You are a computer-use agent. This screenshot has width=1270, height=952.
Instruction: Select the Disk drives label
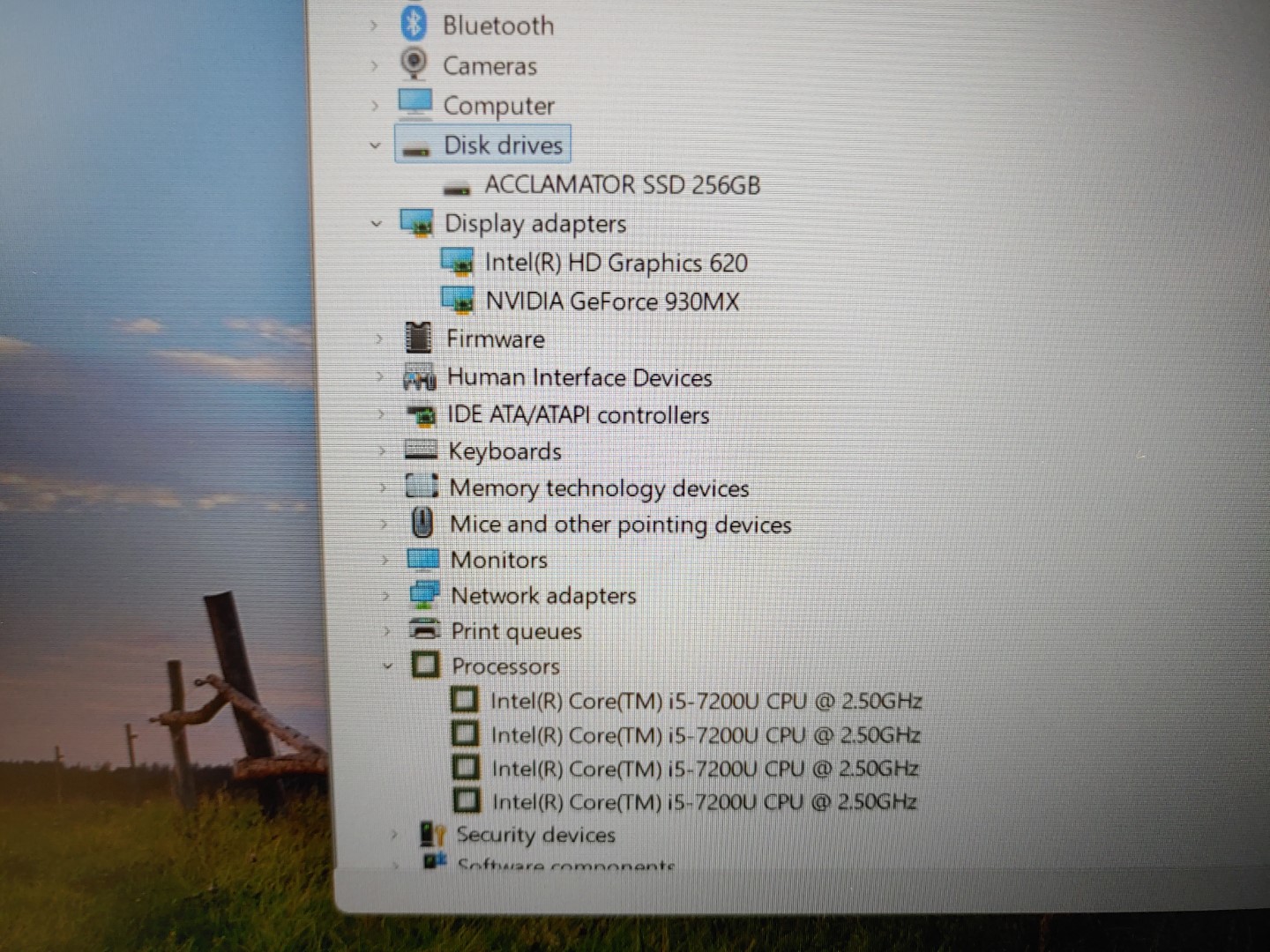point(503,145)
